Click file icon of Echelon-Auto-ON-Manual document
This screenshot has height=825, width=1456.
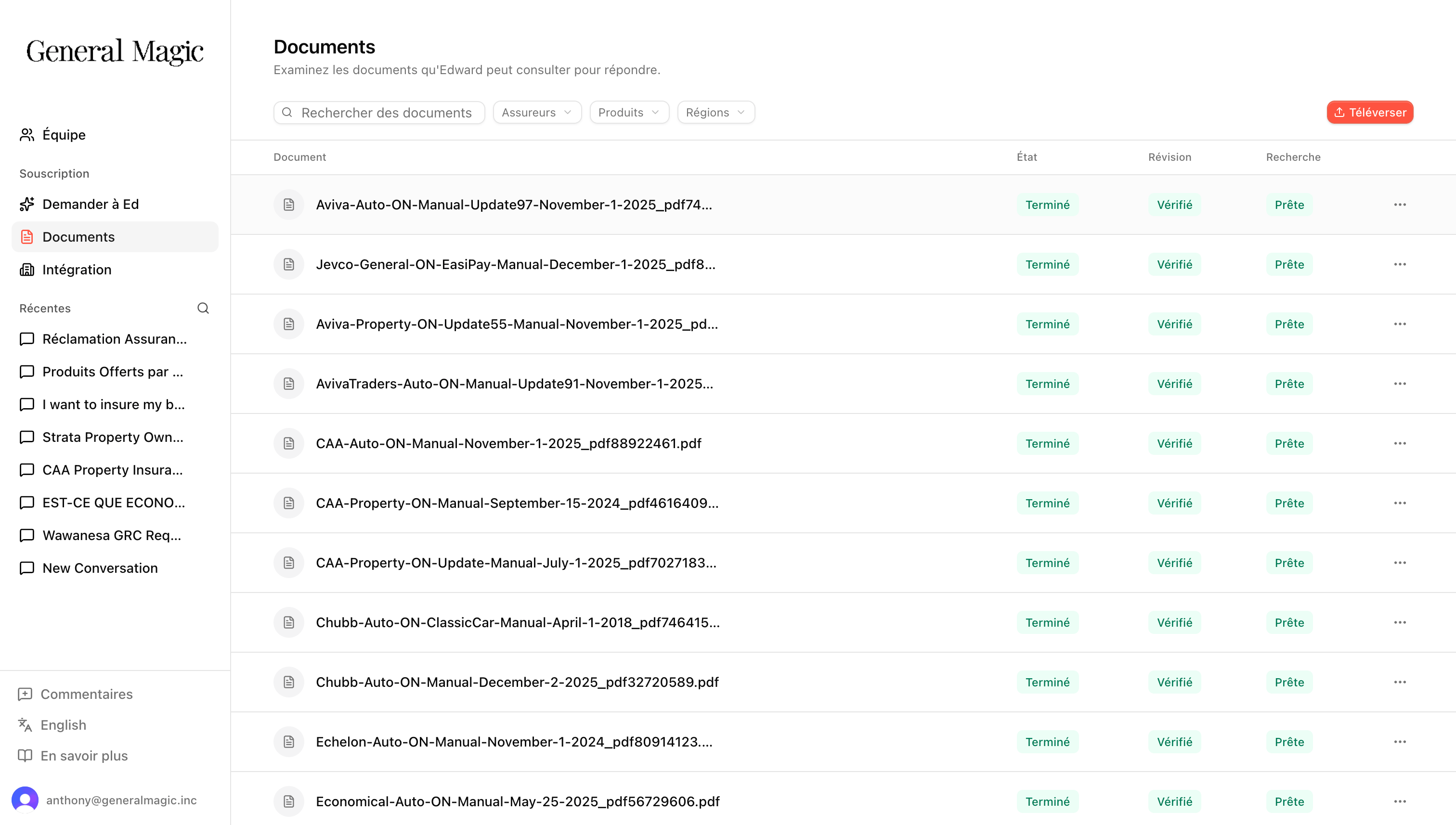(x=289, y=742)
